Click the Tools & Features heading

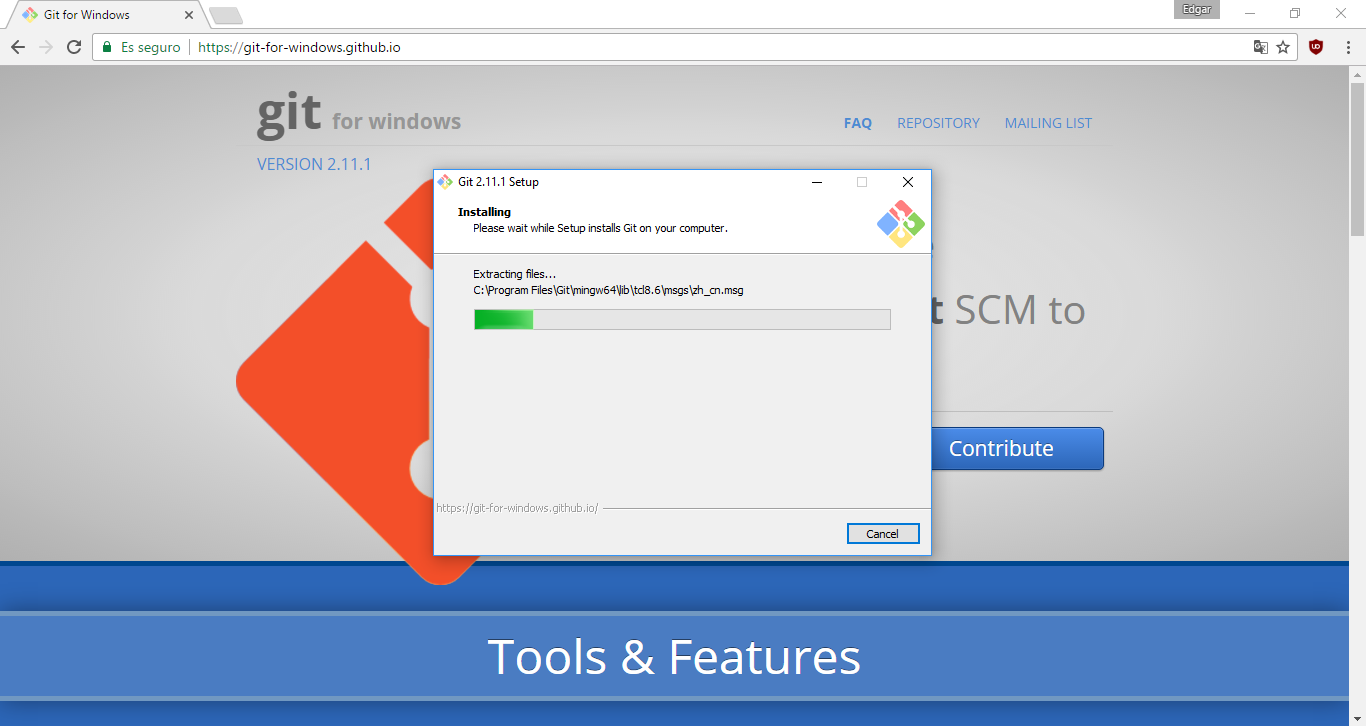674,657
